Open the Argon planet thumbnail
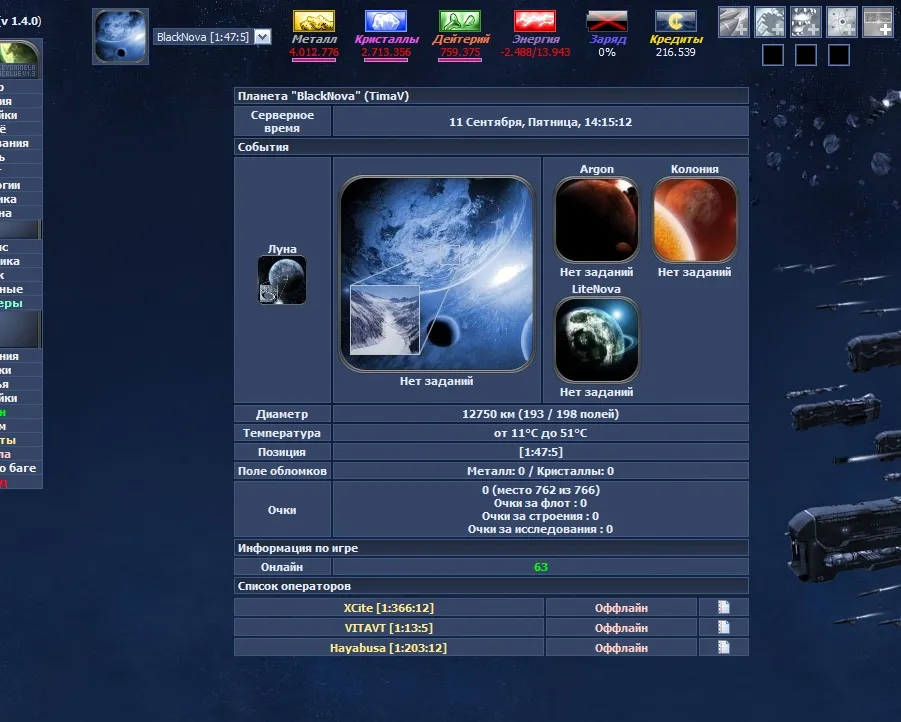Screen dimensions: 901x722 [x=596, y=220]
